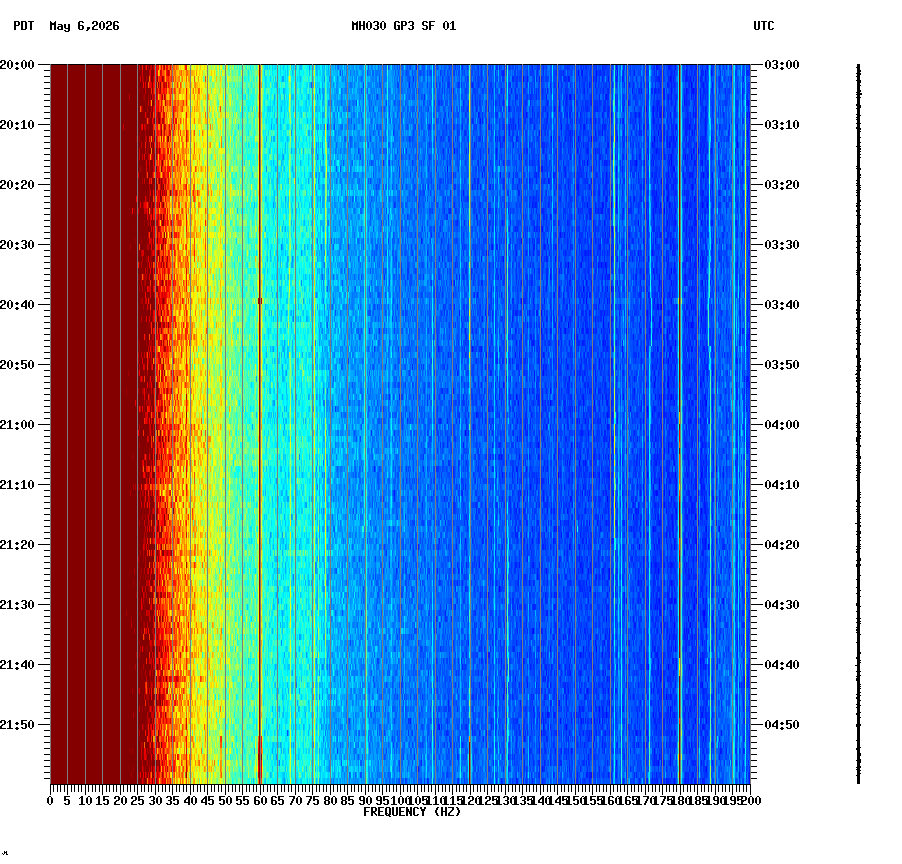902x864 pixels.
Task: Select the 40 Hz frequency tick label
Action: 190,801
